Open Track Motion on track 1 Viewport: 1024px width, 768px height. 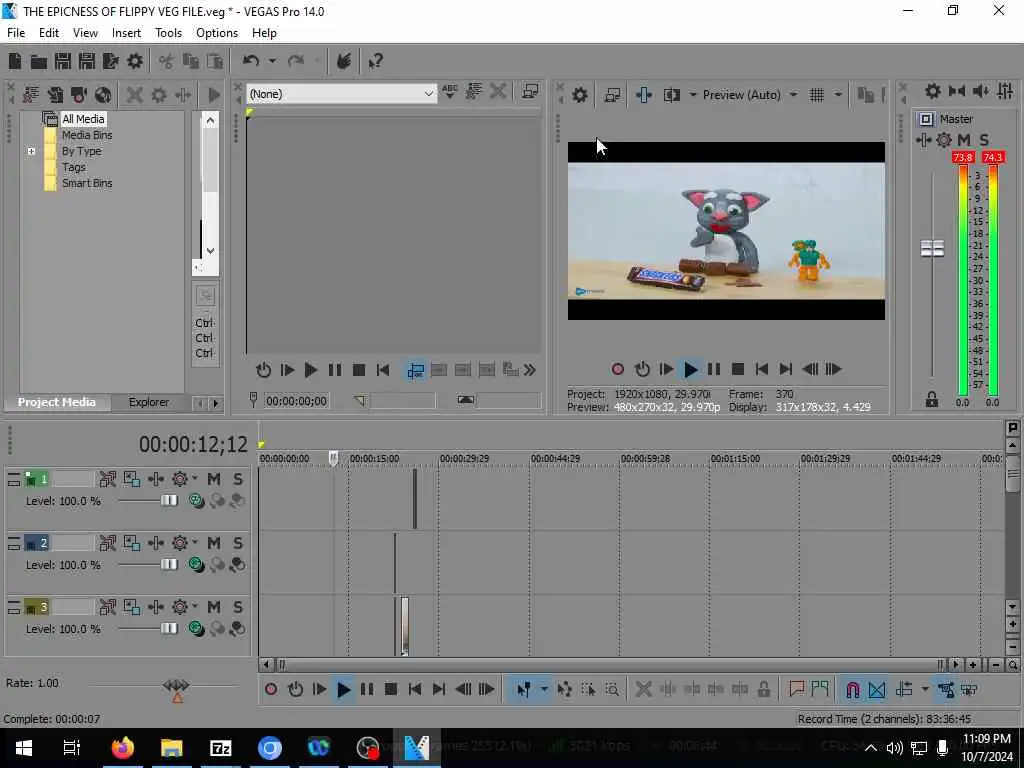tap(131, 479)
